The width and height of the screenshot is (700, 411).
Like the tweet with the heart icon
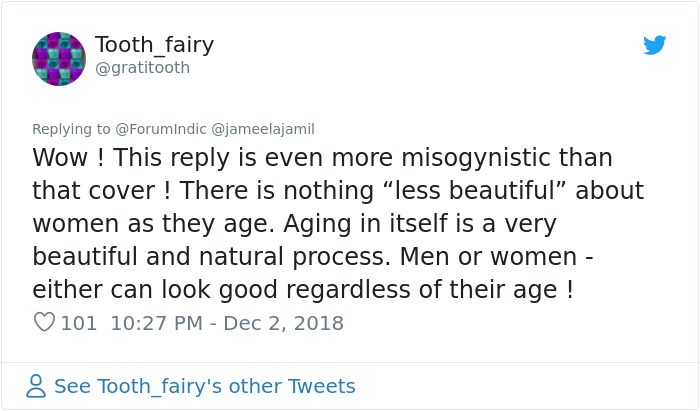[x=44, y=323]
